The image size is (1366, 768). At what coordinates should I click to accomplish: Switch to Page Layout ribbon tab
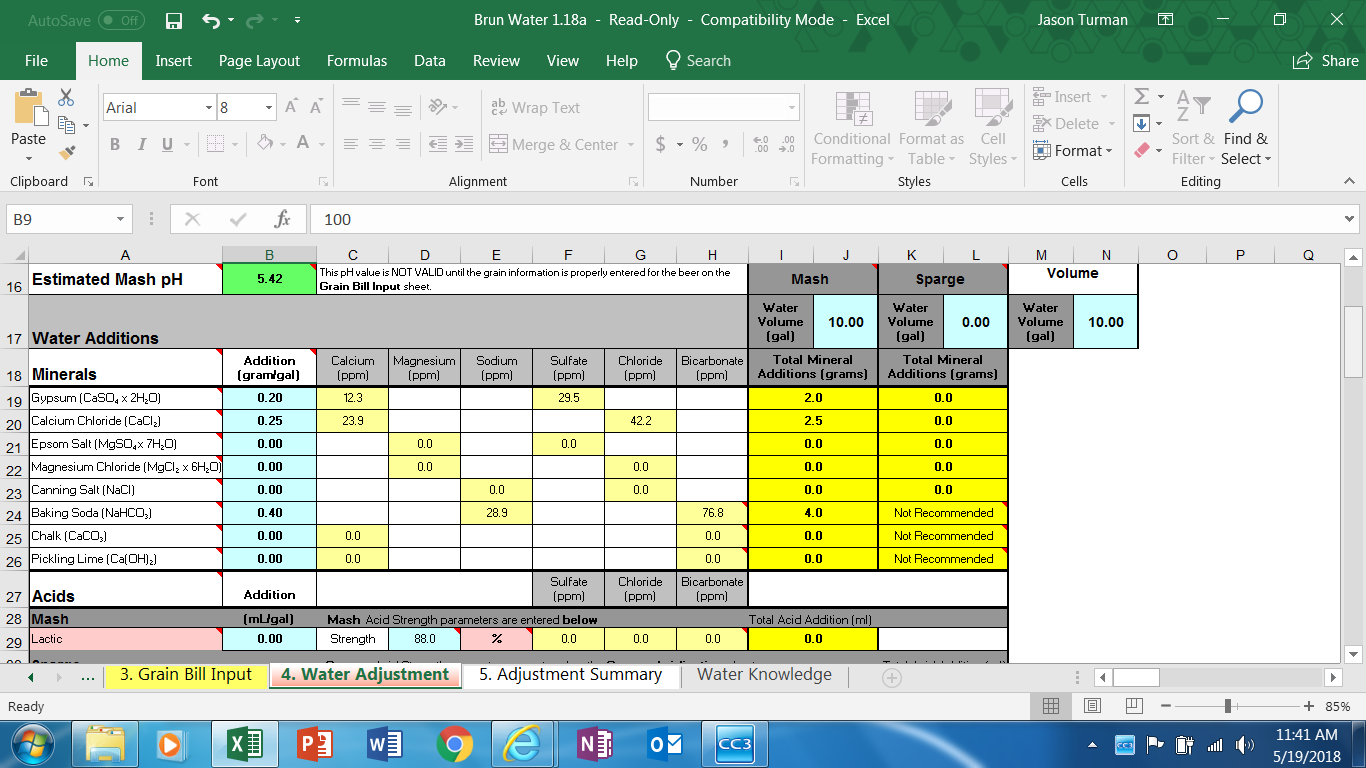(259, 61)
